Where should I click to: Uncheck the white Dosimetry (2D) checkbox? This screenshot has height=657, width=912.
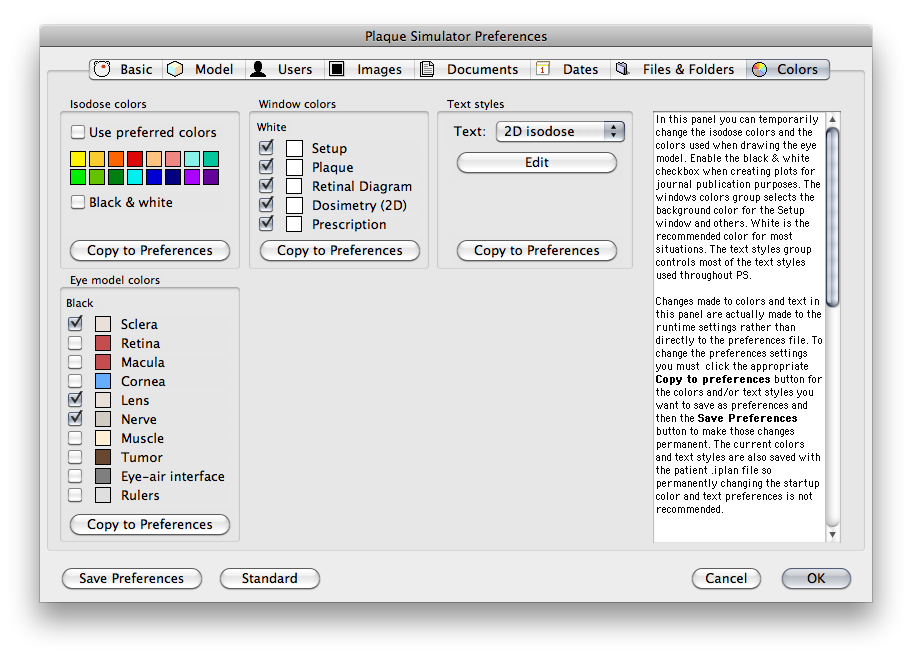click(x=266, y=205)
